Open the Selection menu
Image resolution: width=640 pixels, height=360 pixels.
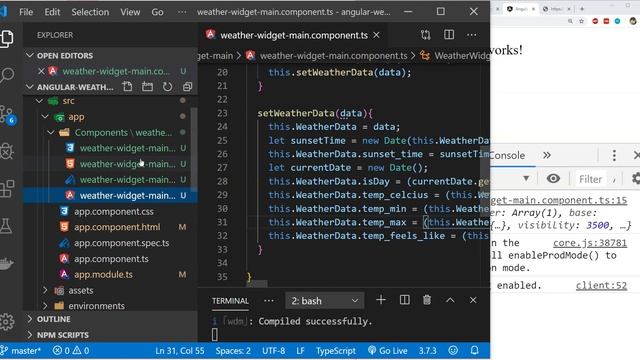[90, 12]
